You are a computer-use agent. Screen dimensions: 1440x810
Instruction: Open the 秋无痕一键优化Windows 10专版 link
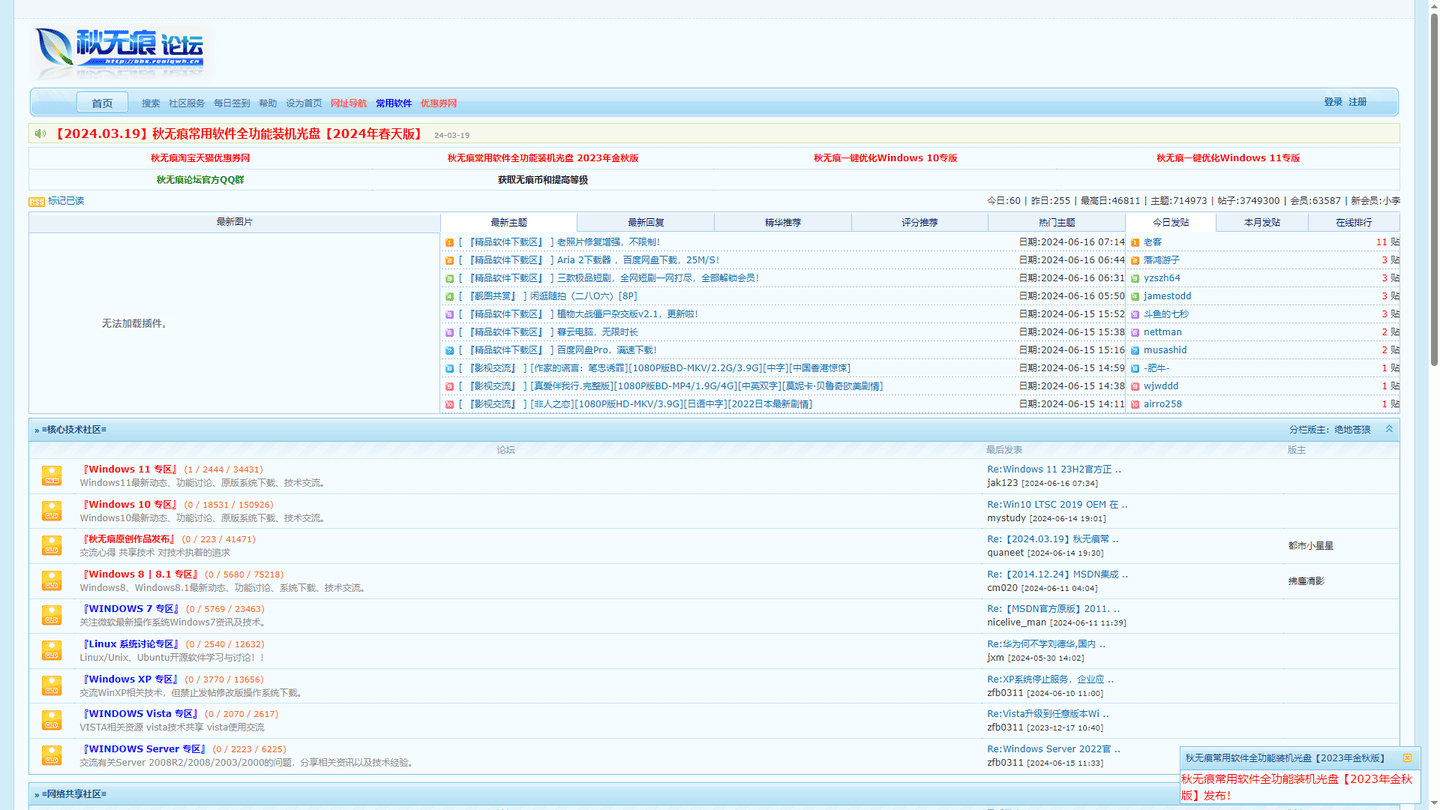click(885, 158)
